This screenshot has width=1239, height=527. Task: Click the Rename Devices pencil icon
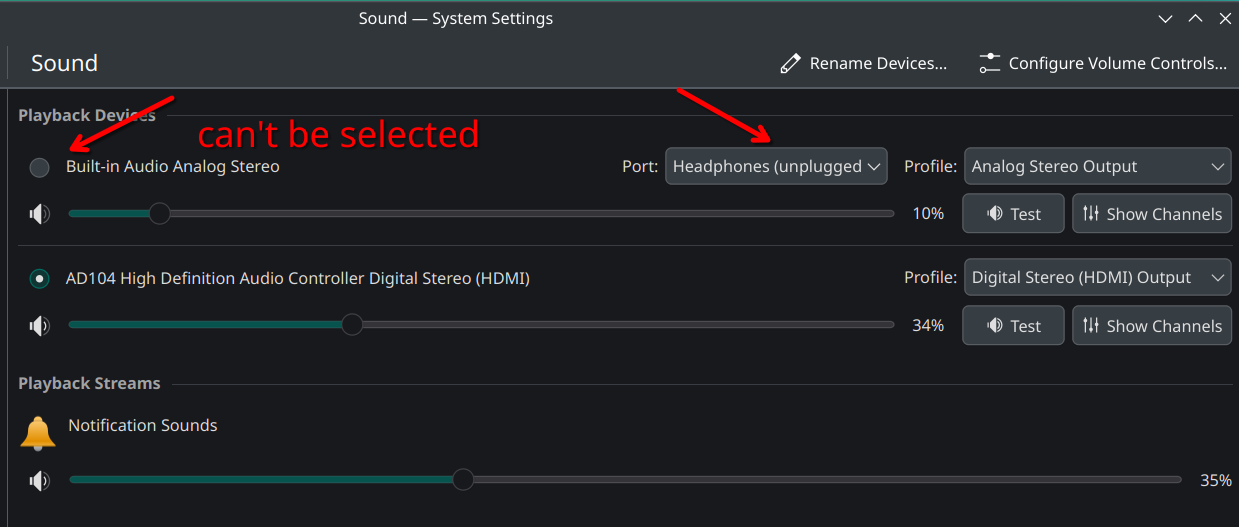790,63
